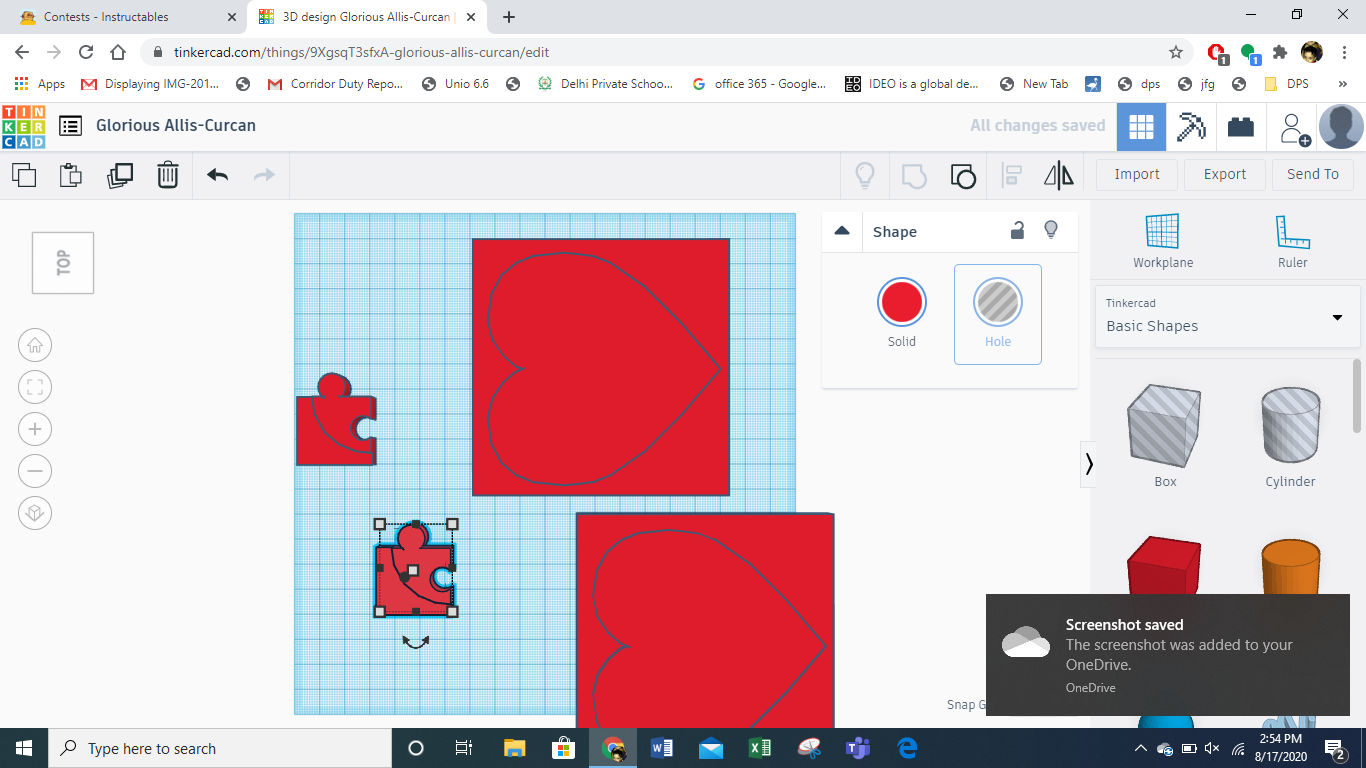Zoom in with plus button
Image resolution: width=1366 pixels, height=768 pixels.
pos(35,430)
